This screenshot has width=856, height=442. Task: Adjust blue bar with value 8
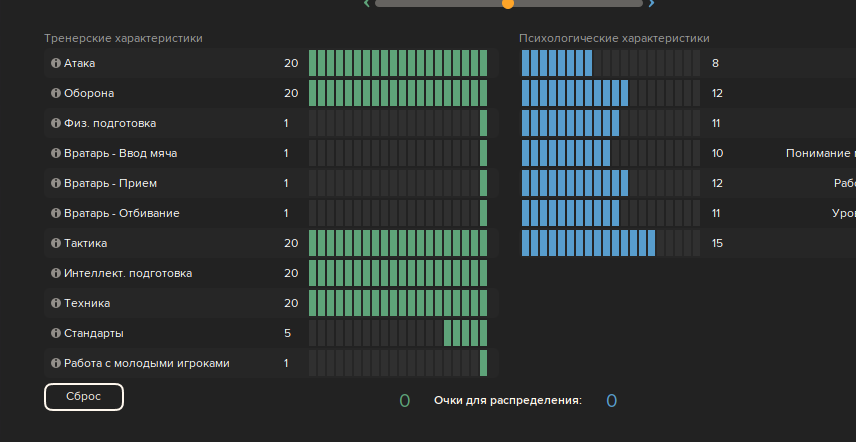pyautogui.click(x=611, y=63)
